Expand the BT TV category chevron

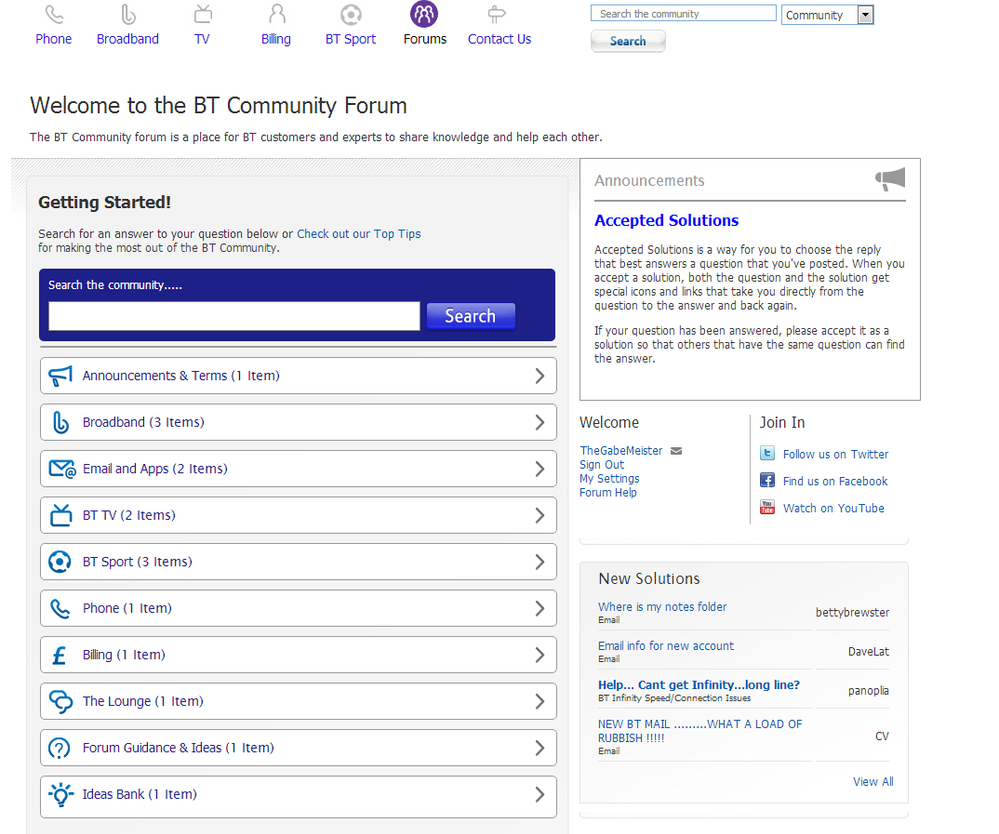(540, 515)
